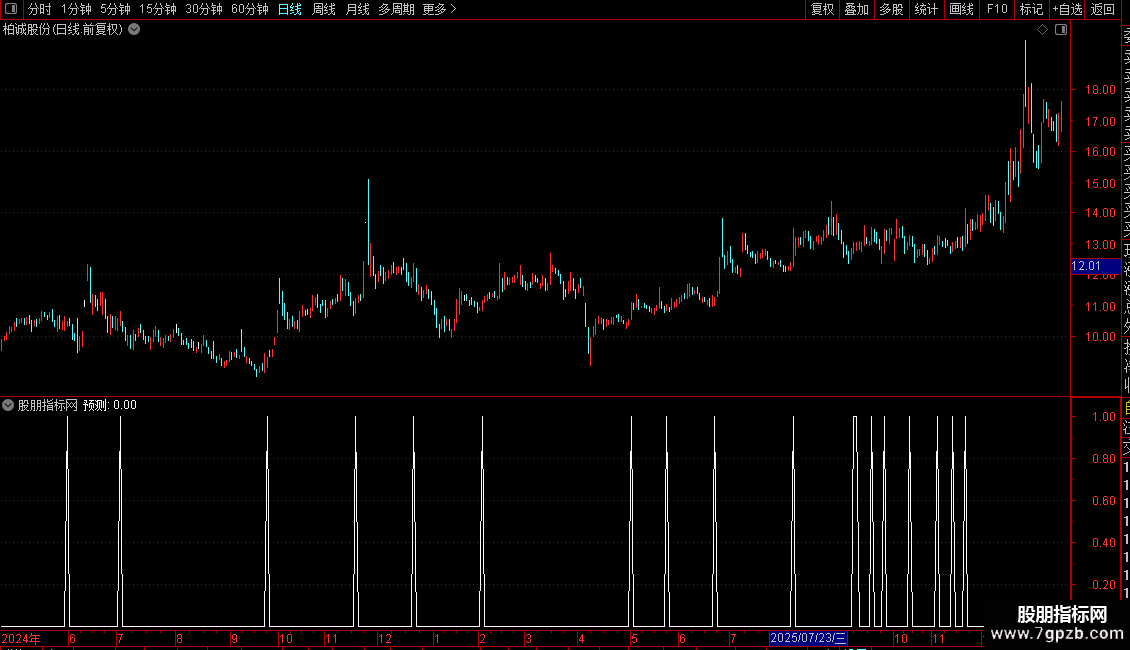The image size is (1130, 650).
Task: Click the 14.00 price axis label
Action: [x=1100, y=213]
